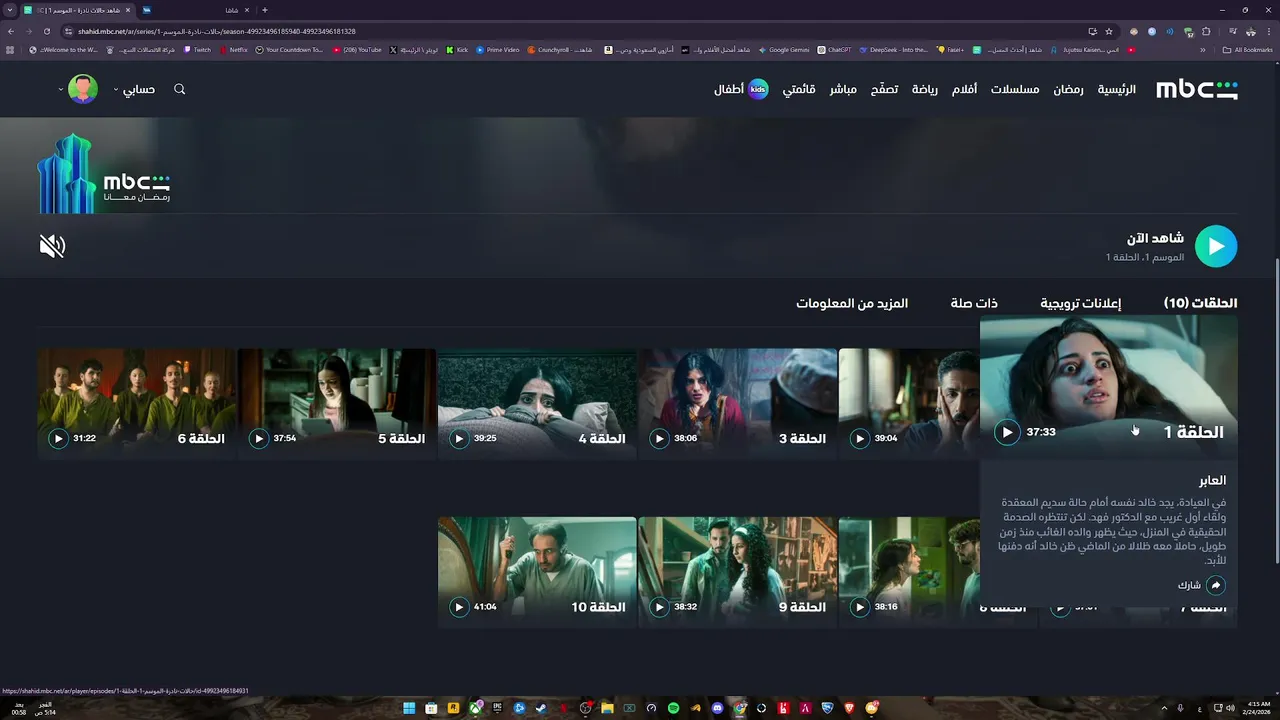This screenshot has width=1280, height=720.
Task: Open the kids أطفال section
Action: [741, 89]
